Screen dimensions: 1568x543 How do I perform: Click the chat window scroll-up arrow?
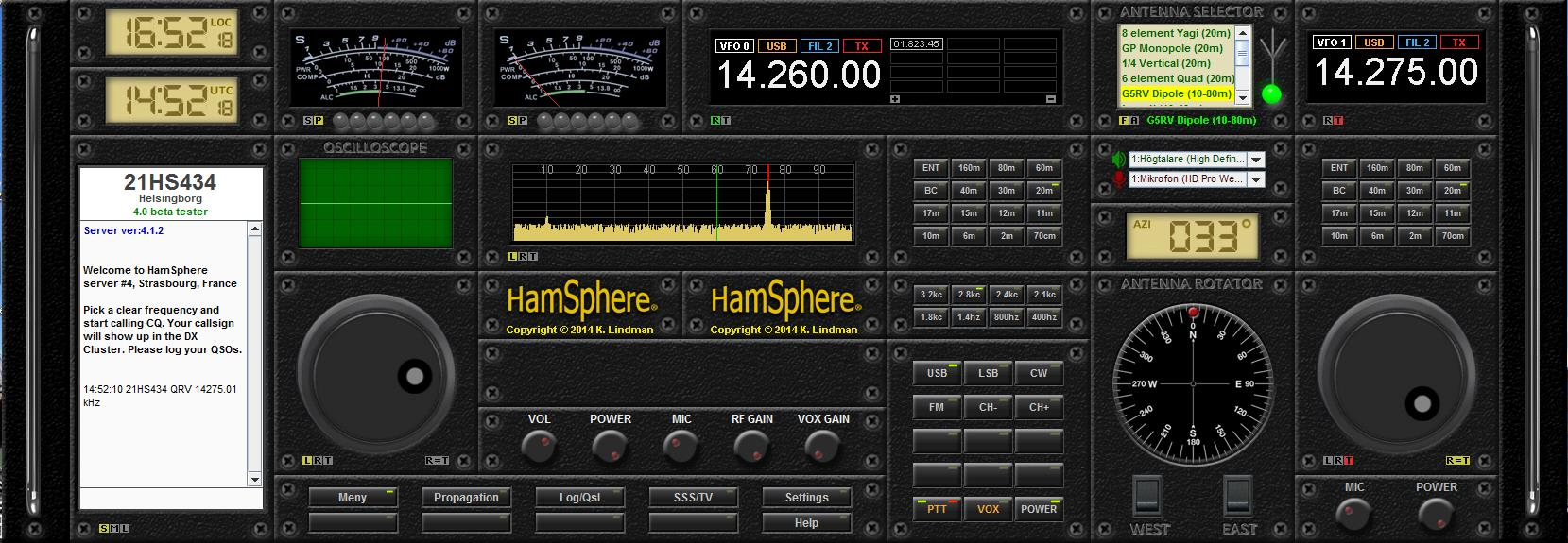tap(254, 229)
